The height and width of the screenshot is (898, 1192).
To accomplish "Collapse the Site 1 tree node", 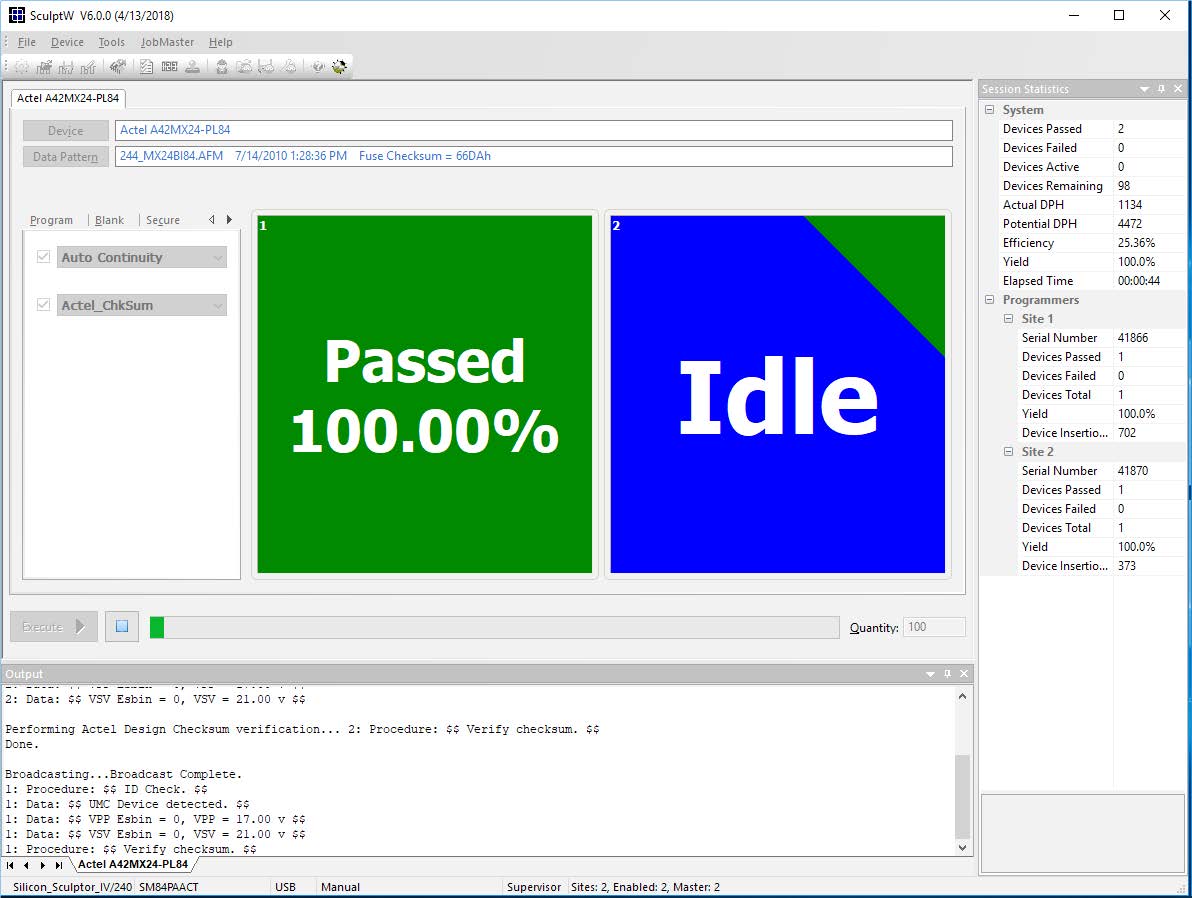I will click(x=1009, y=319).
